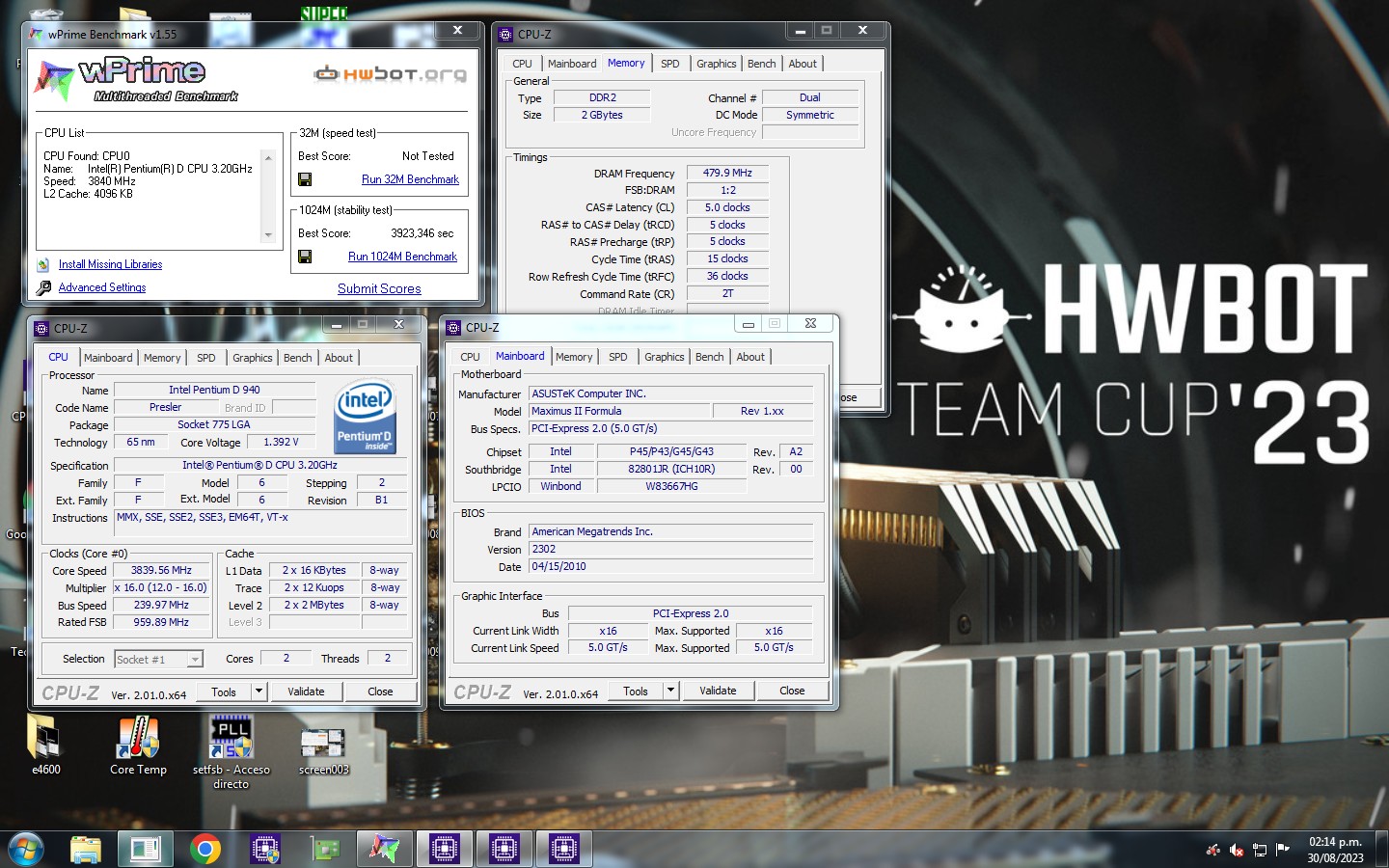Open Tools dropdown arrow in CPU window

259,692
